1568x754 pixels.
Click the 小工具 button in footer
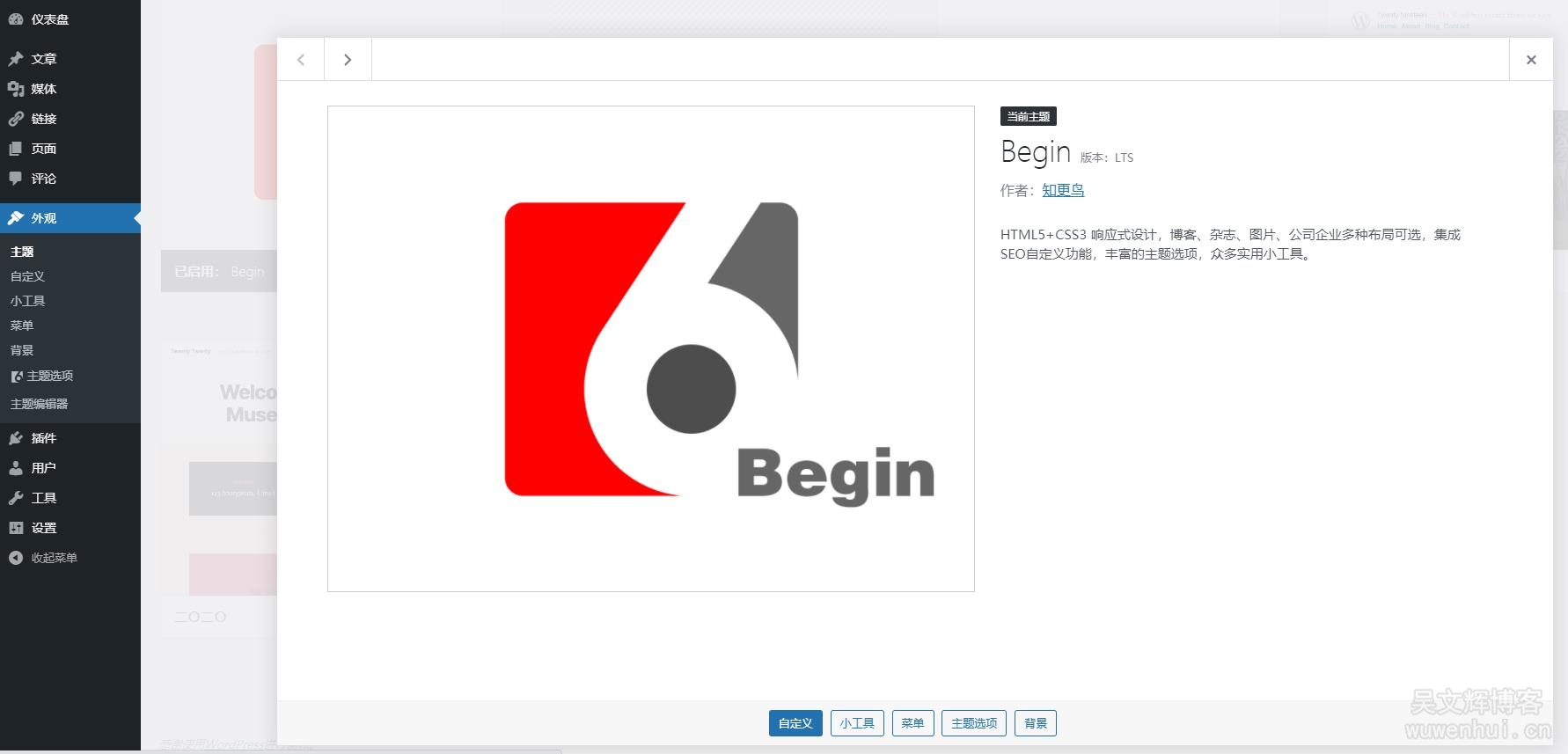coord(857,723)
